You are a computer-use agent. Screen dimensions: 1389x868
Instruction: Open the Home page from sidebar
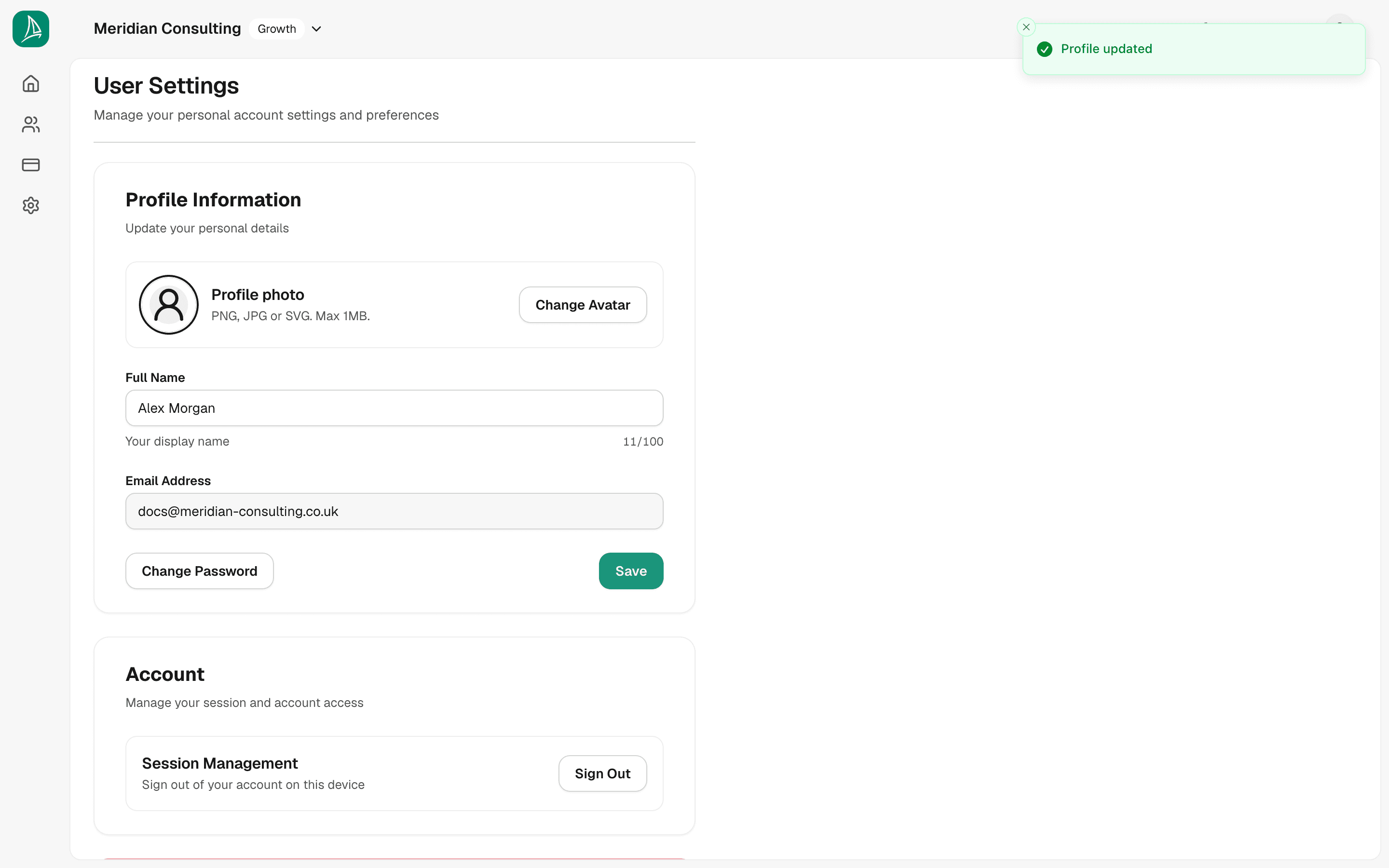pos(31,84)
